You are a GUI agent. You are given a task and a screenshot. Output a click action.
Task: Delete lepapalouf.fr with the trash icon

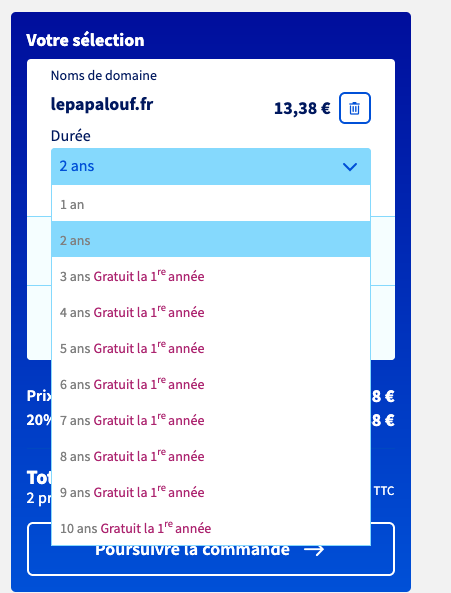355,108
